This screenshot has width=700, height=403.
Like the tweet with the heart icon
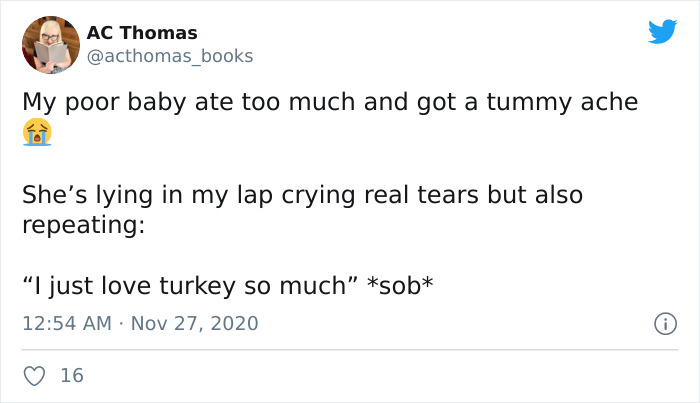[x=35, y=376]
